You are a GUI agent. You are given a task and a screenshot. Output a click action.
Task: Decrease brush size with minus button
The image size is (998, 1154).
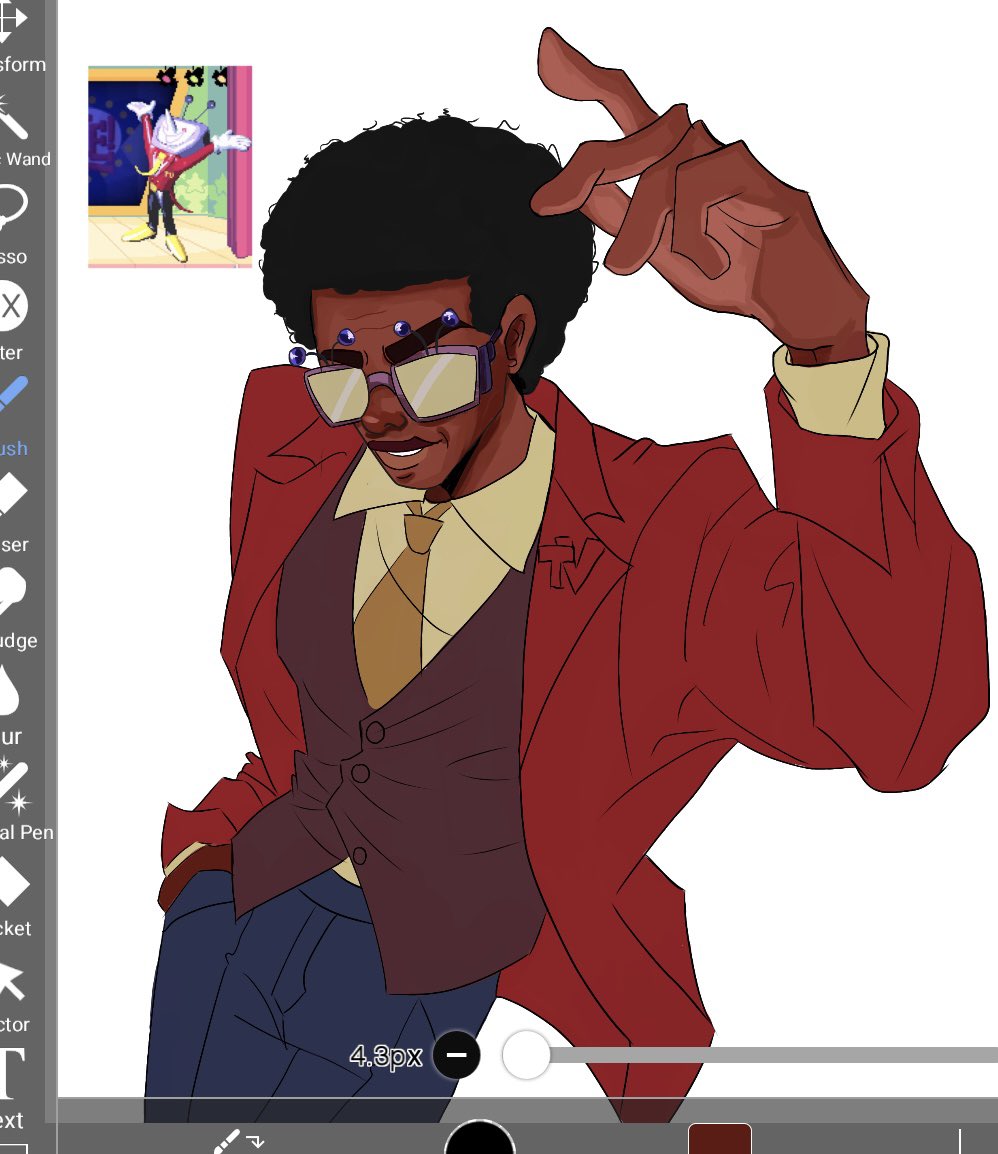(x=456, y=1055)
